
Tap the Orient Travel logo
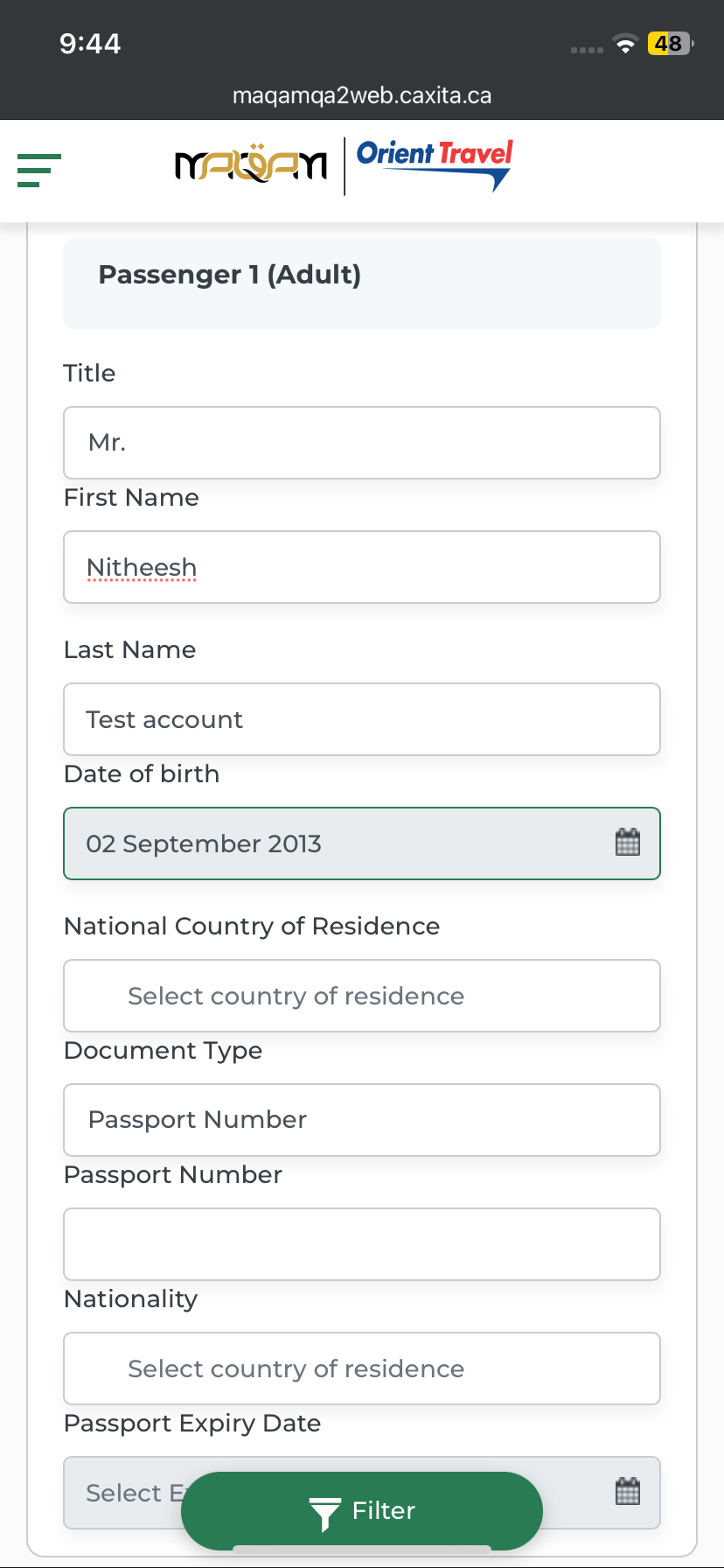click(435, 164)
